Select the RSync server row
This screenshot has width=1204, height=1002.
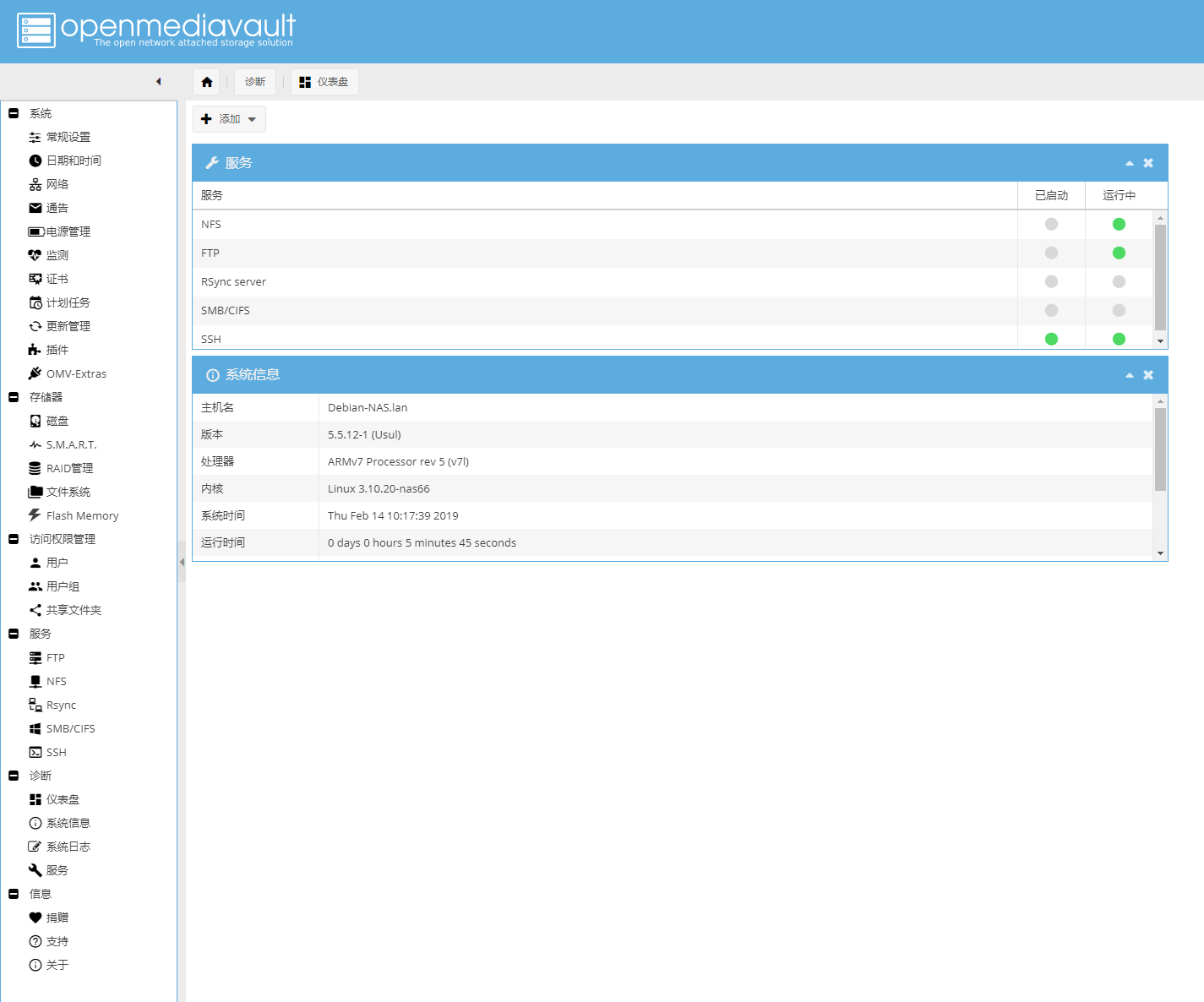[673, 282]
